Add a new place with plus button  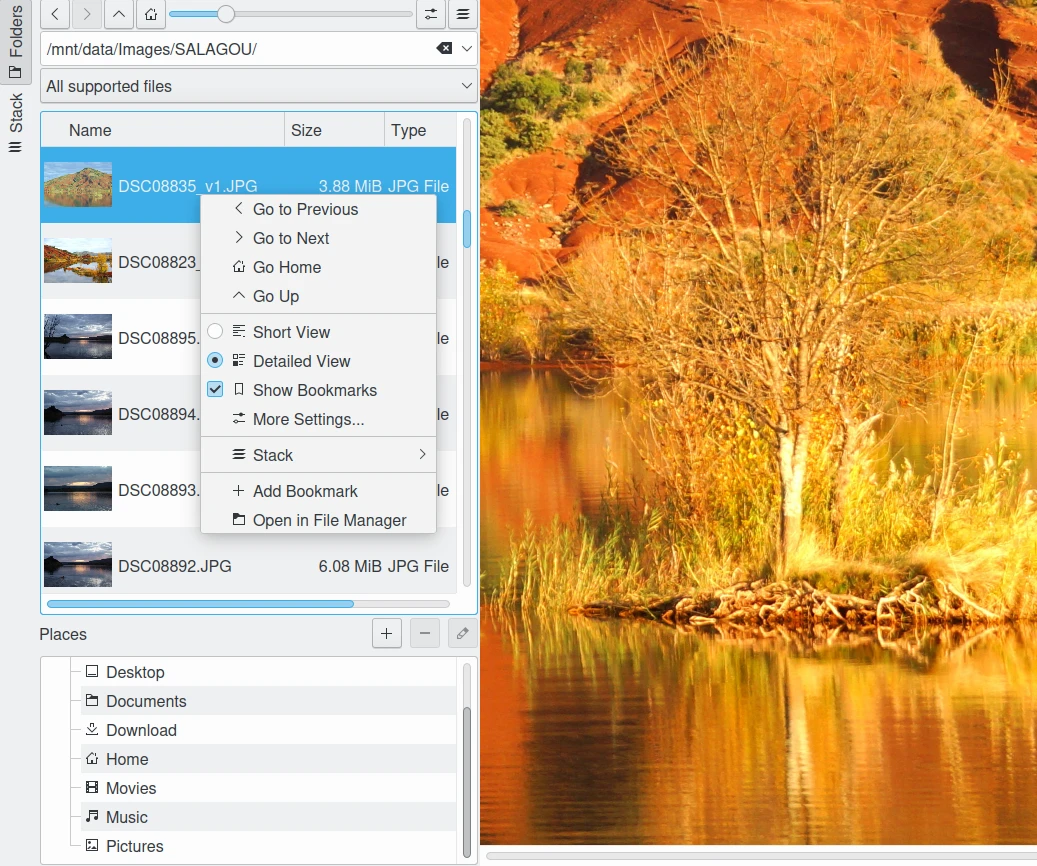pos(387,633)
